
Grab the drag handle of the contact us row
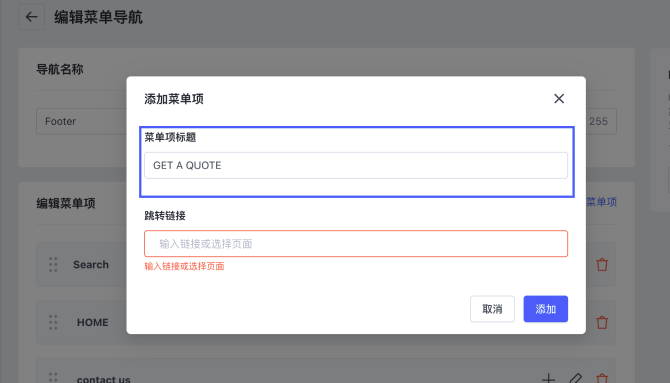[x=53, y=378]
